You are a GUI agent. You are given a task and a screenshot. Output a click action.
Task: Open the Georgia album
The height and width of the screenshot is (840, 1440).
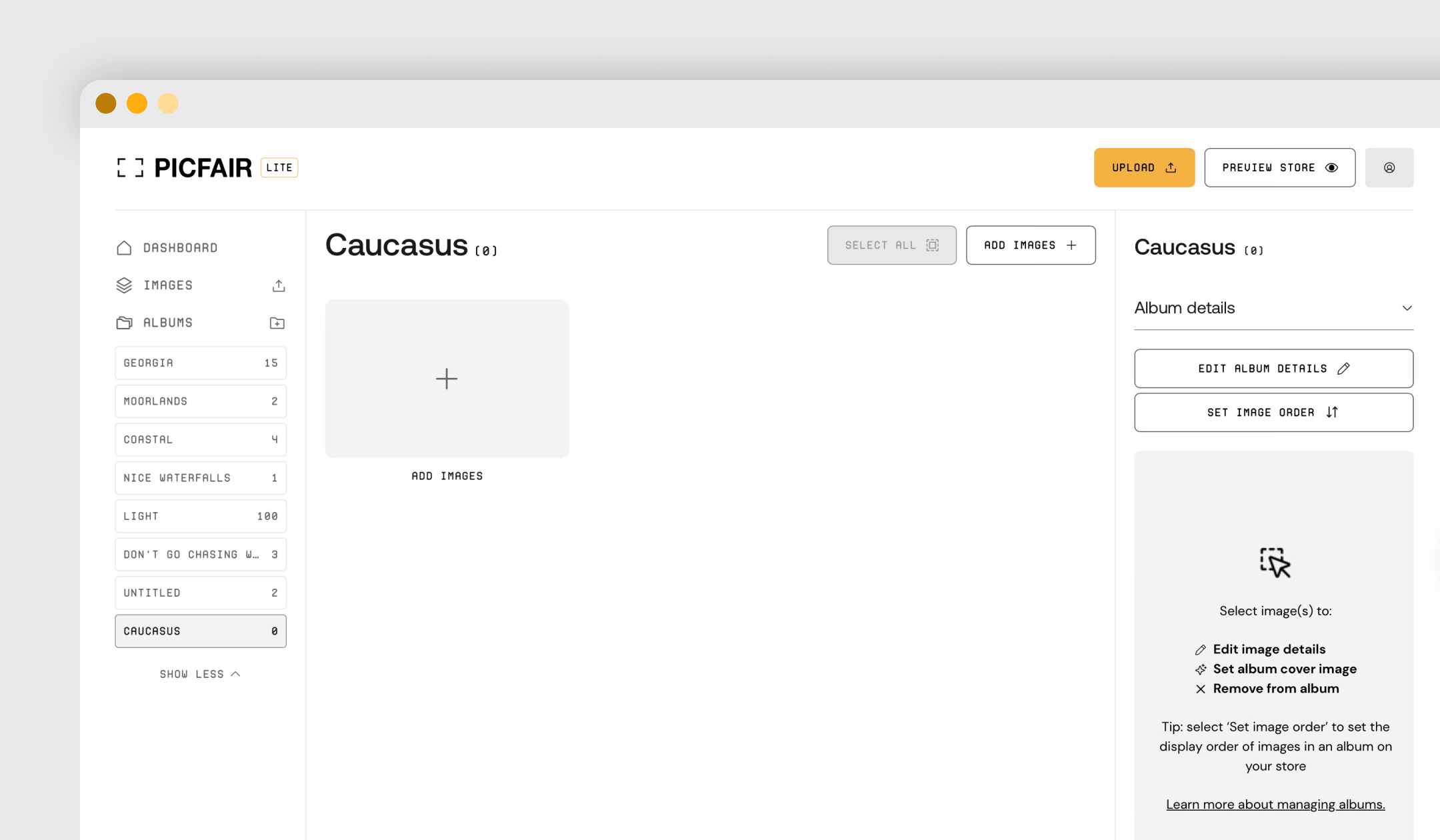200,363
